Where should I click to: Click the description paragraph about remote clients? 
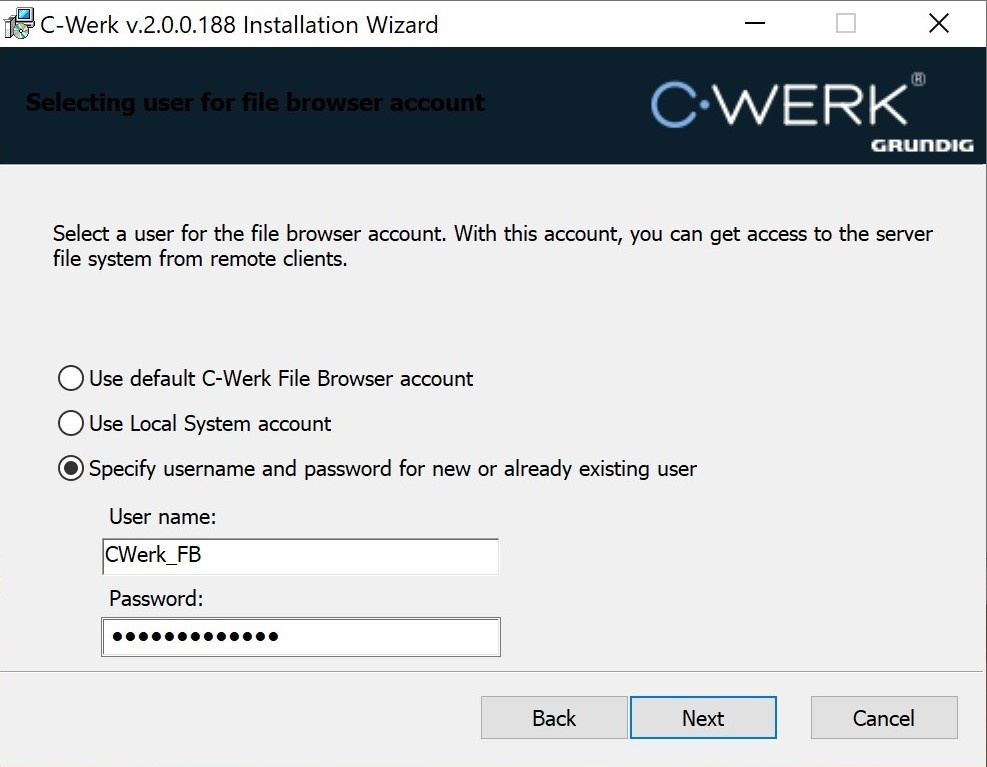click(x=492, y=246)
